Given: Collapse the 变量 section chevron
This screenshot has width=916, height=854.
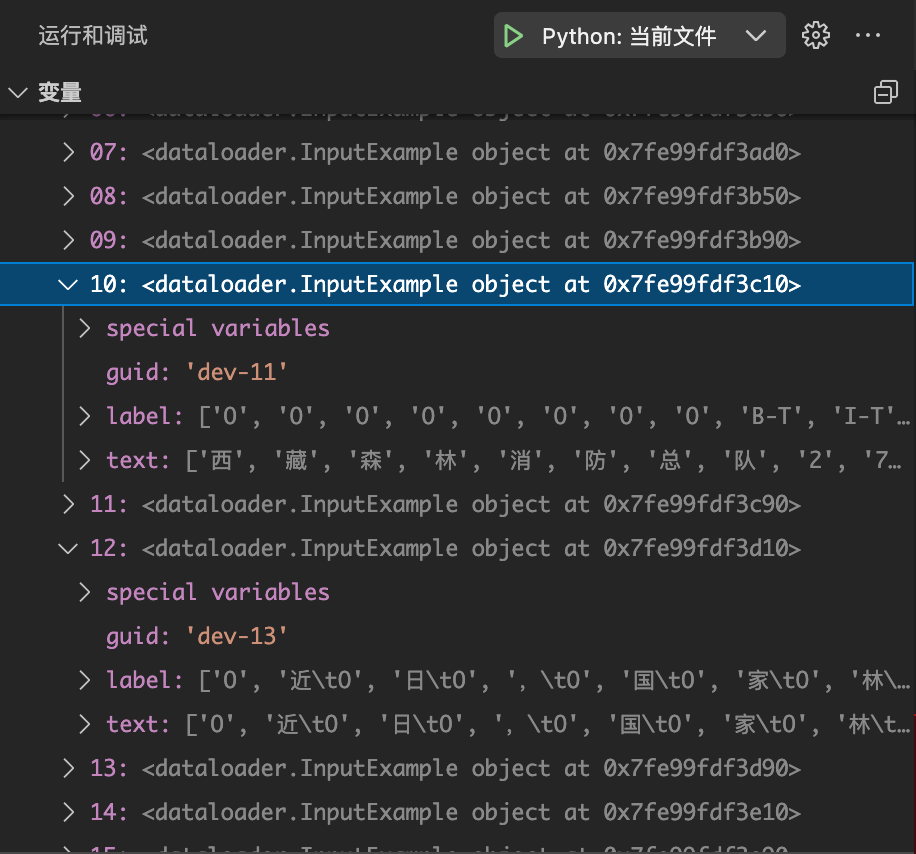Looking at the screenshot, I should tap(18, 92).
